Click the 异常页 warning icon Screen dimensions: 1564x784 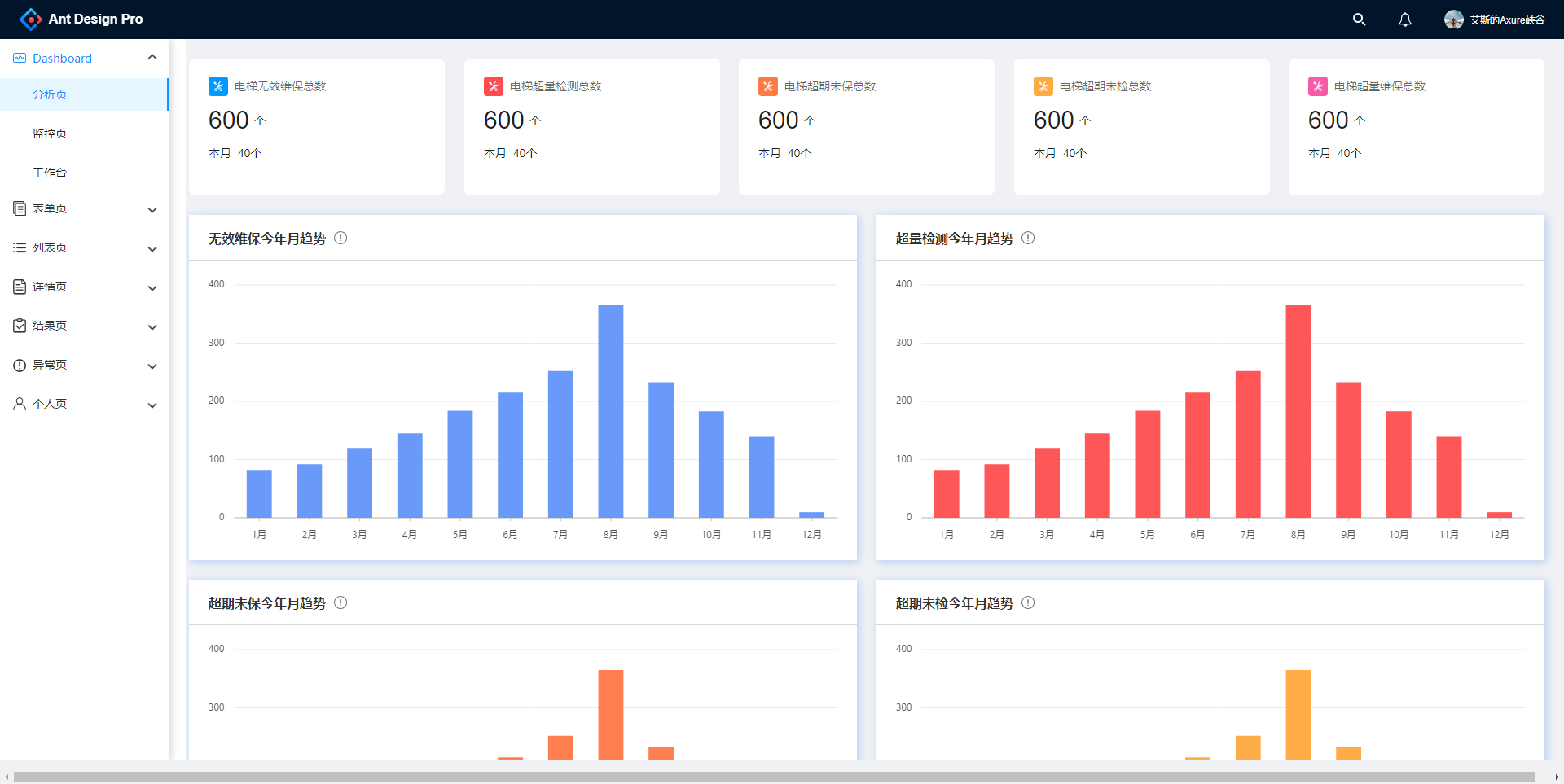pyautogui.click(x=20, y=366)
